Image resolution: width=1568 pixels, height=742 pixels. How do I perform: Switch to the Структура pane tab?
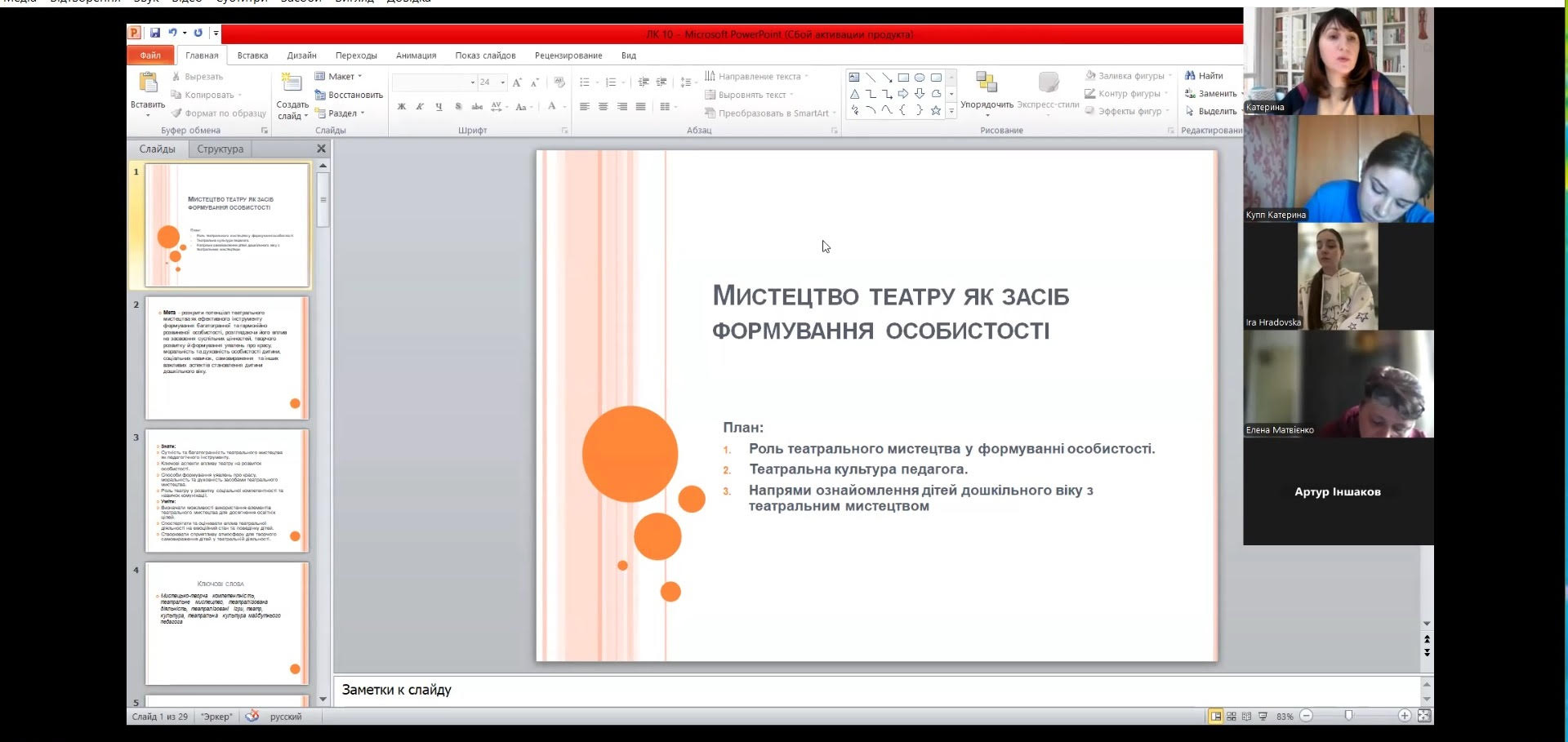coord(220,149)
